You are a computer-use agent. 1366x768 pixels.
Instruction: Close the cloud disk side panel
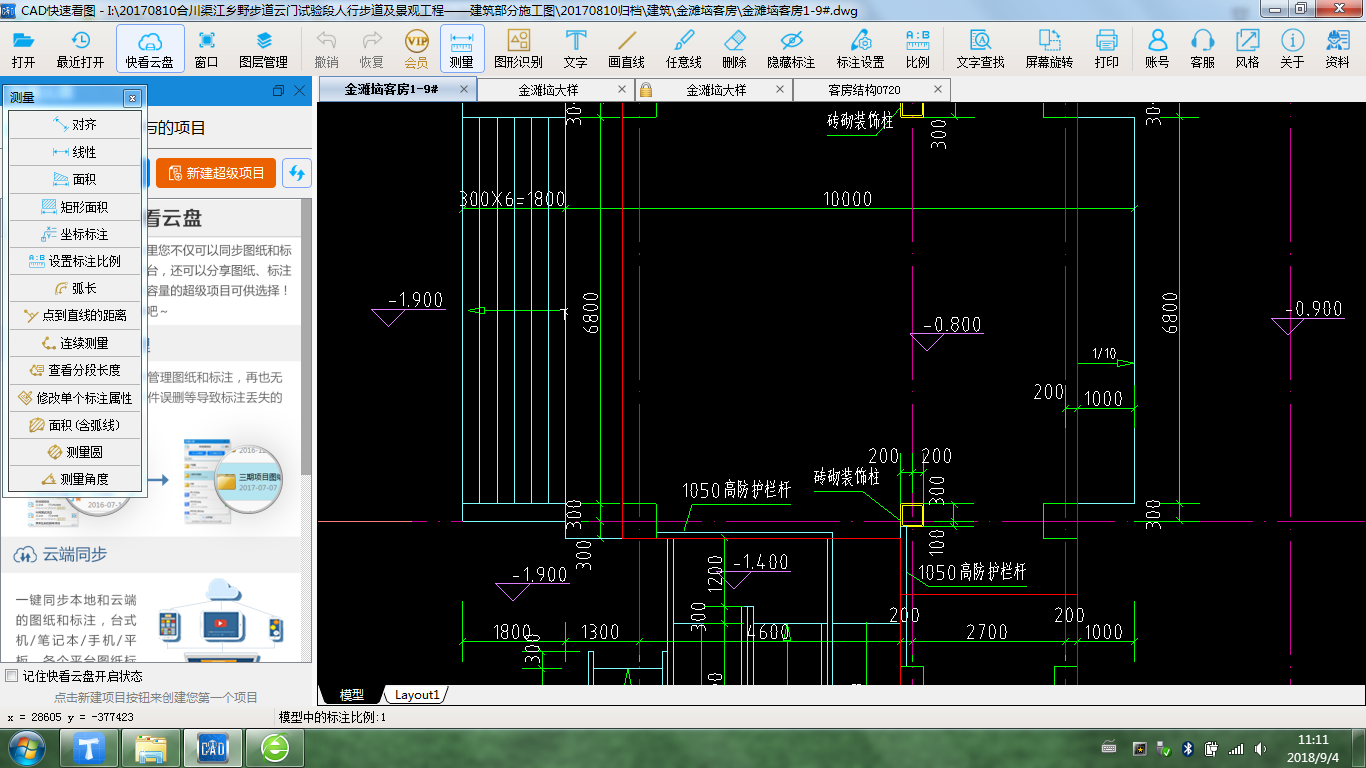[x=300, y=90]
